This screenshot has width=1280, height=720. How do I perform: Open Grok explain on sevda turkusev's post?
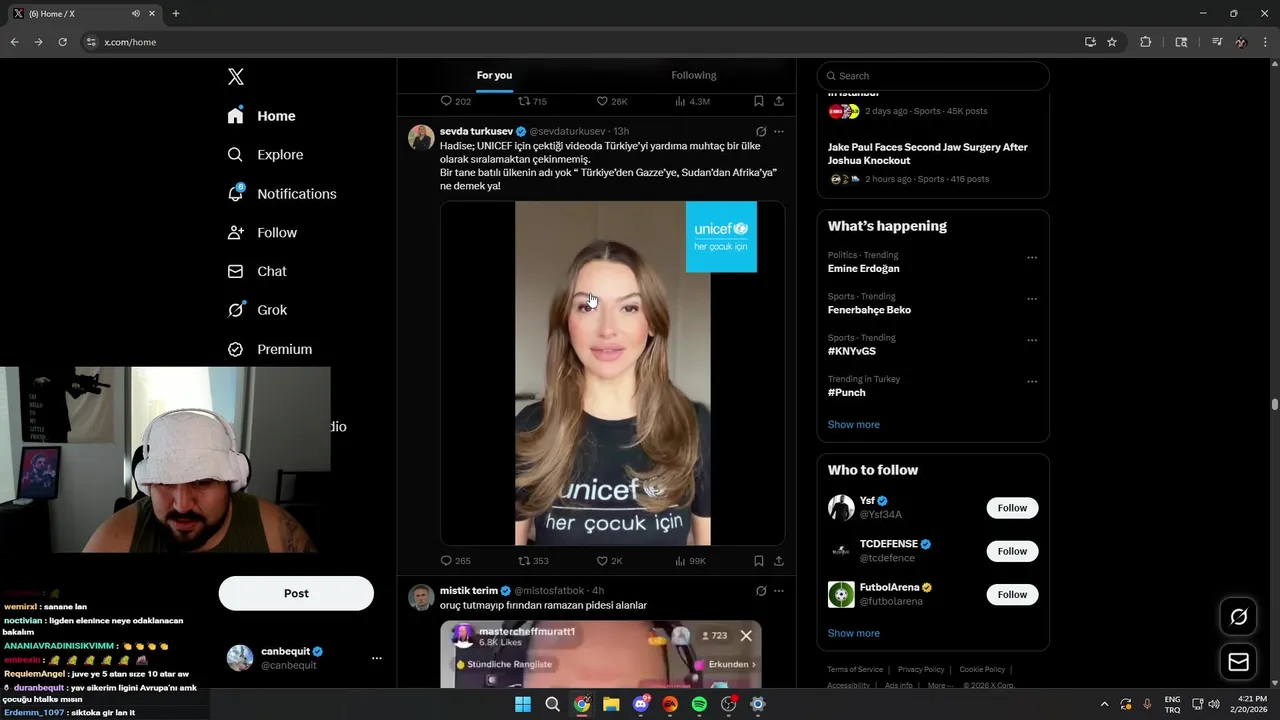[761, 131]
